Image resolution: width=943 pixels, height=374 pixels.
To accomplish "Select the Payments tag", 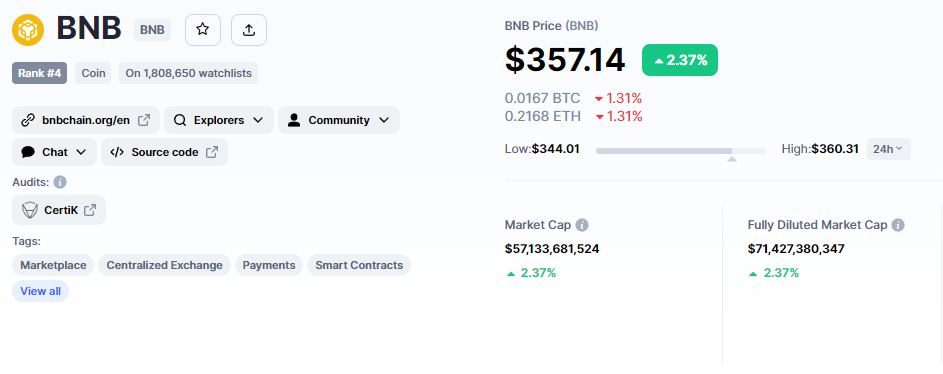I will 269,265.
